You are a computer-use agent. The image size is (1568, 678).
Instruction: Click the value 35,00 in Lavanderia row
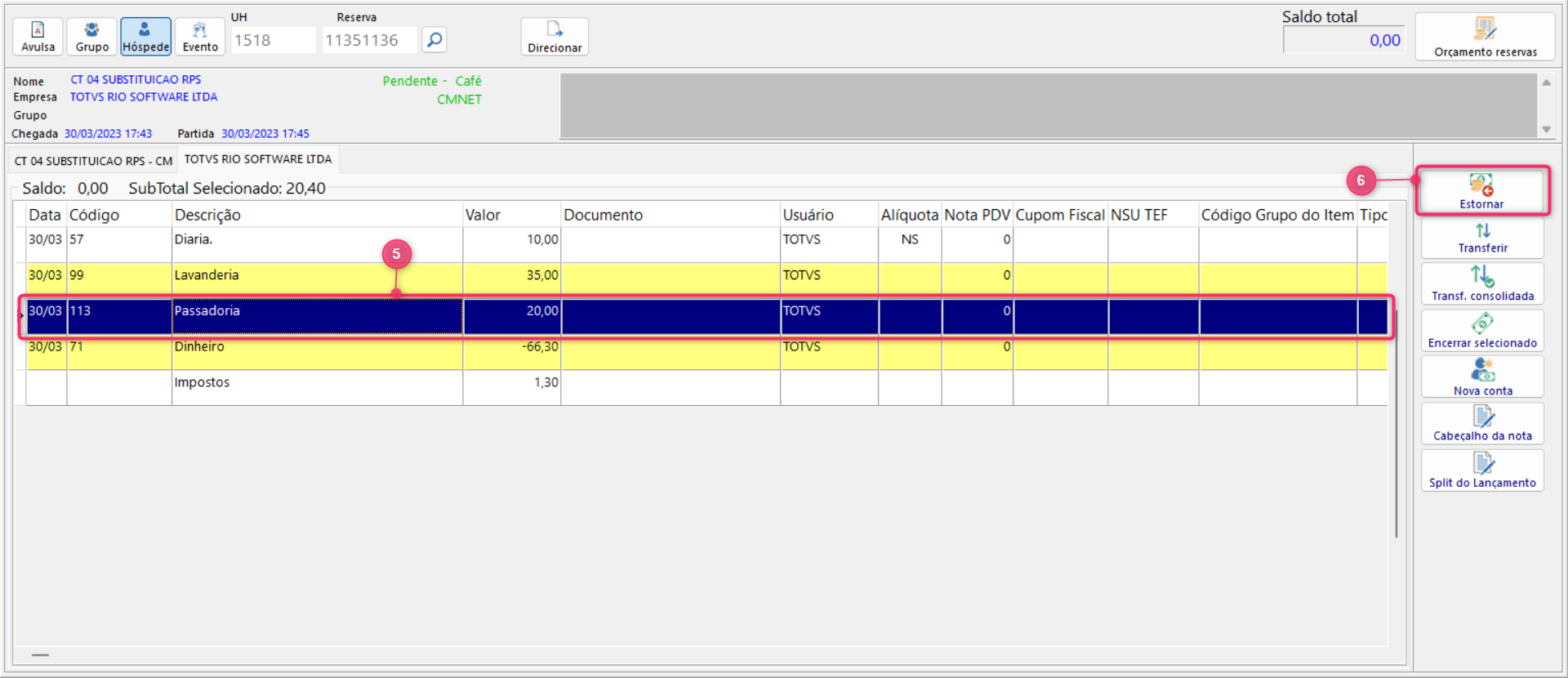pos(542,275)
